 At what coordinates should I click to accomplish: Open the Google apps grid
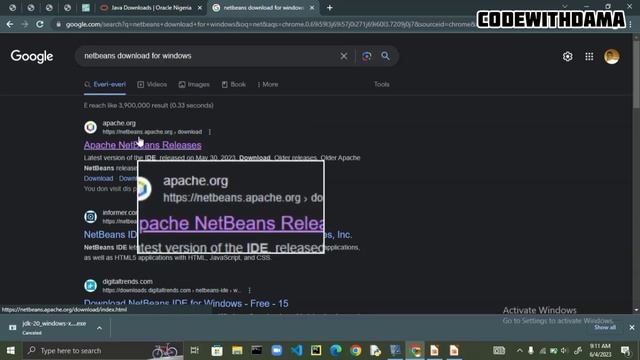589,56
